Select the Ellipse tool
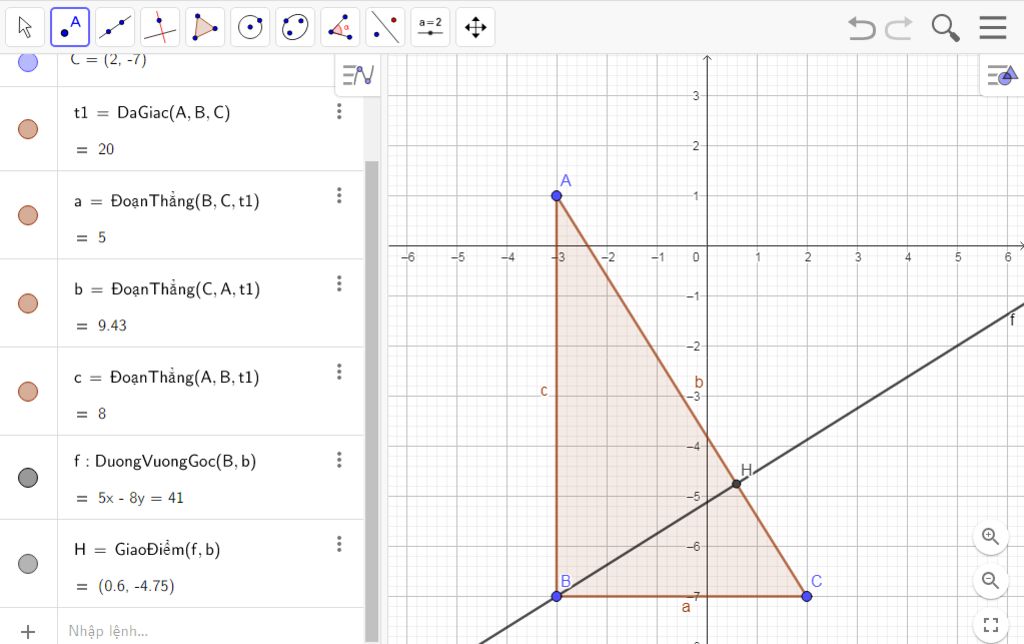Image resolution: width=1024 pixels, height=644 pixels. [295, 27]
